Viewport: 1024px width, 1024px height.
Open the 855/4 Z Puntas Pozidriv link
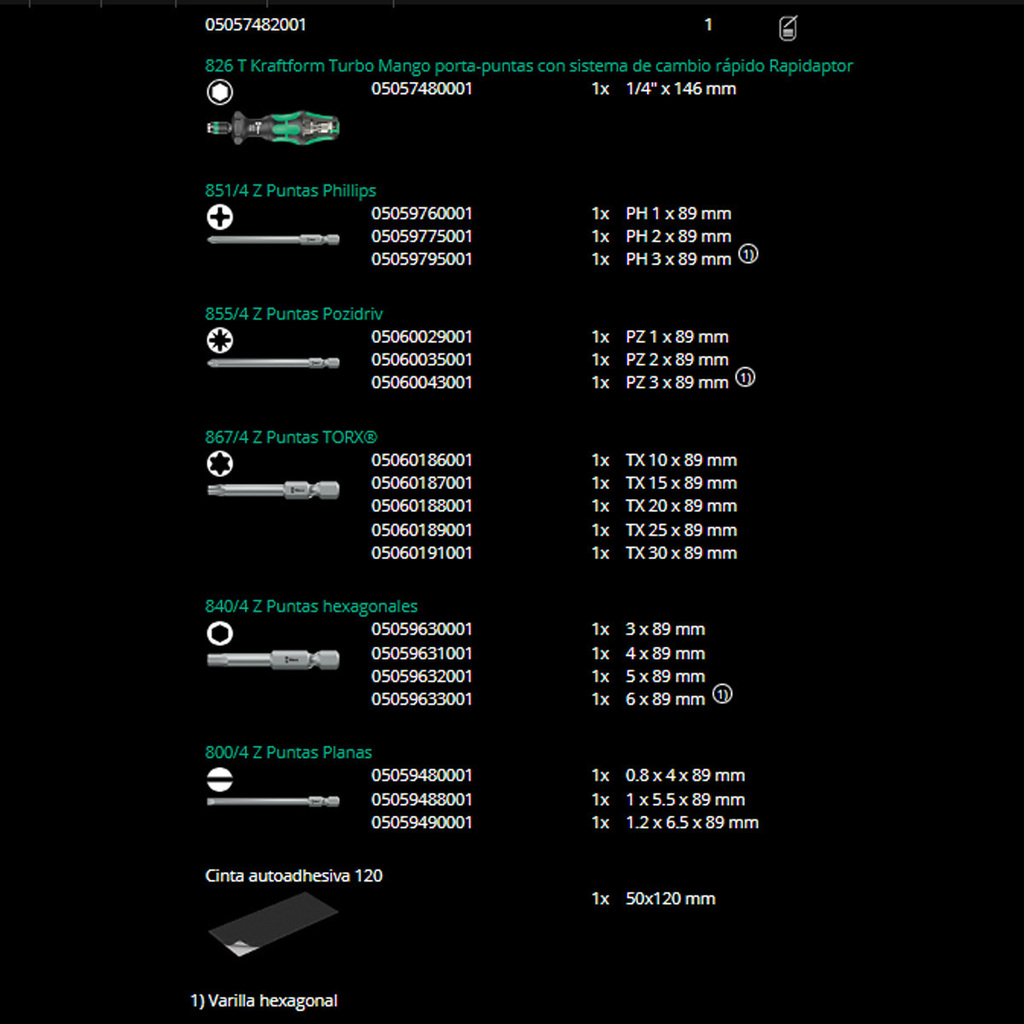pos(294,314)
